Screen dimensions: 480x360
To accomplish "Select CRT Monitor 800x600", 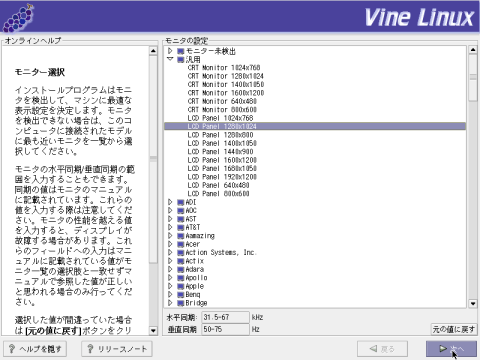I will pos(222,110).
